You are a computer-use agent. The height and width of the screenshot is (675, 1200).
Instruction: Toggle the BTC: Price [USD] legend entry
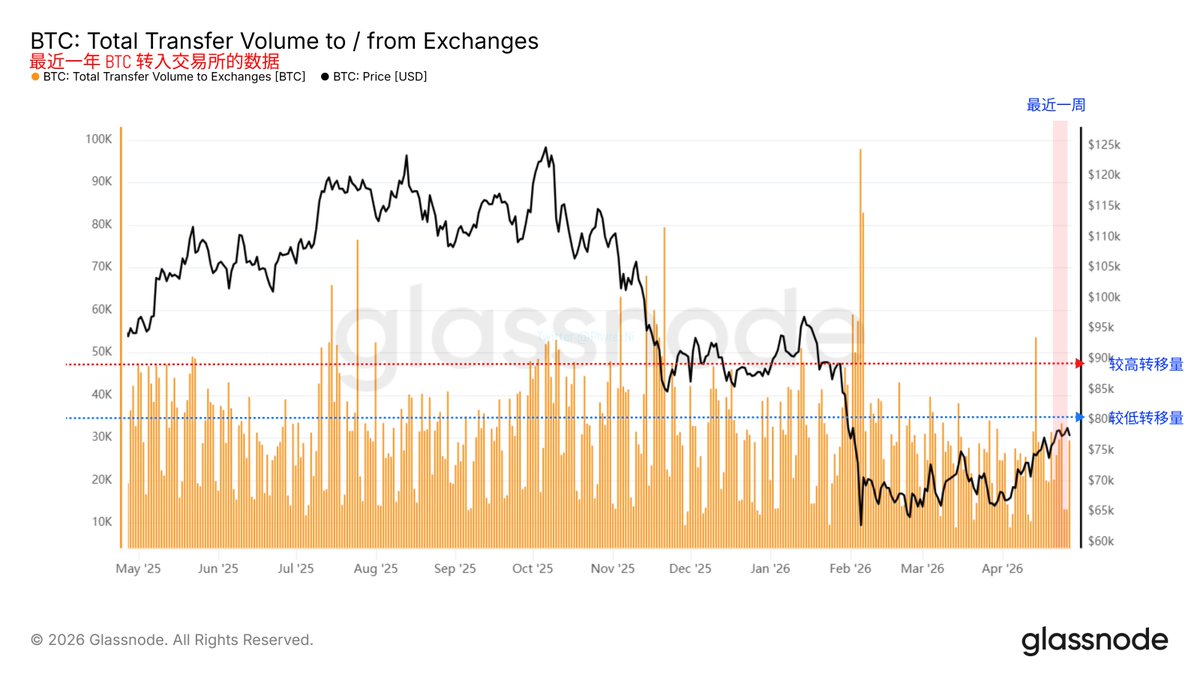pyautogui.click(x=380, y=77)
